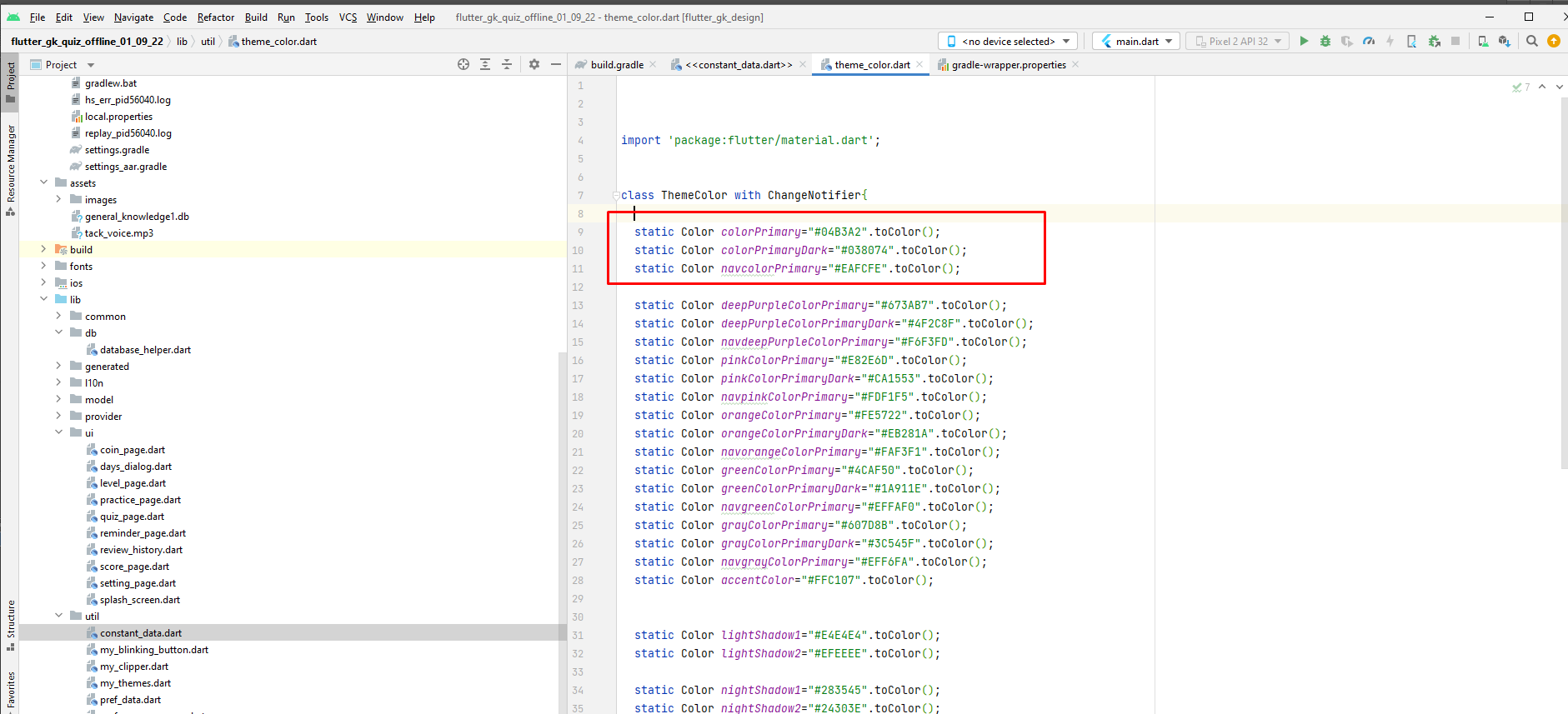
Task: Go to next highlighted problem arrow
Action: tap(1560, 87)
